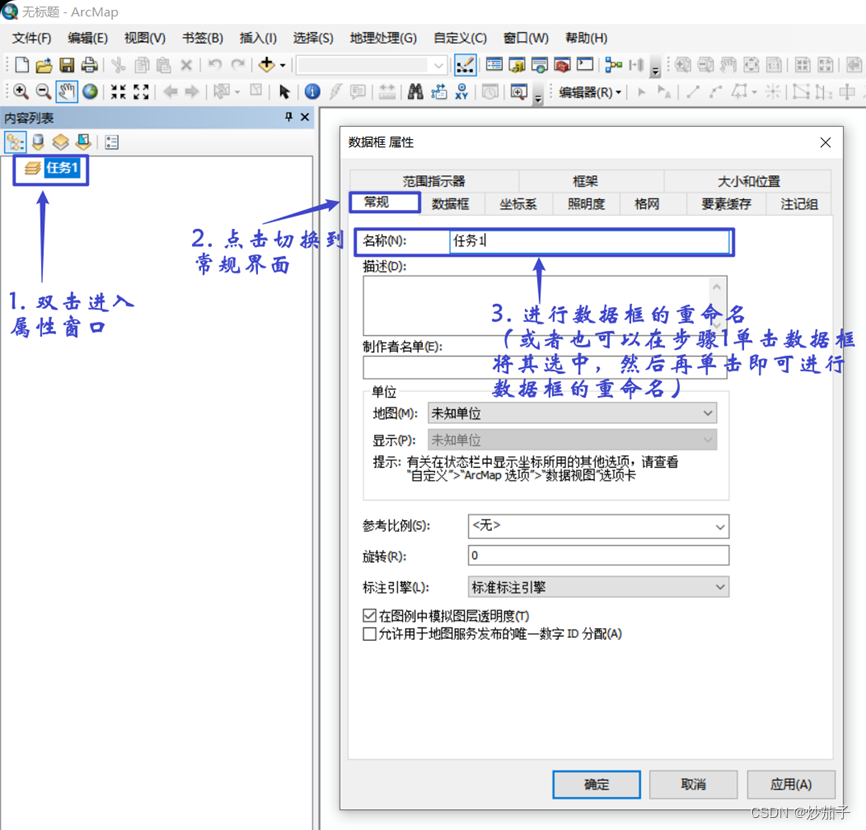The image size is (866, 830).
Task: Click the 确定 button
Action: [x=596, y=785]
